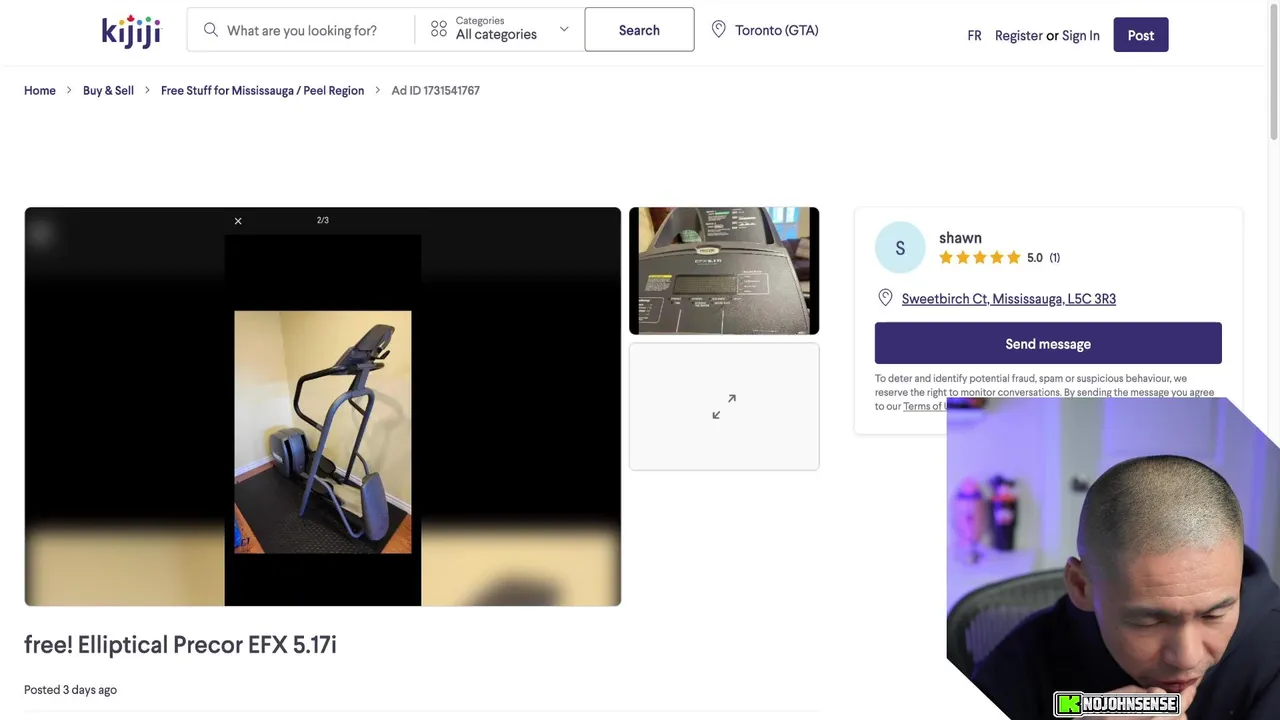Click the search magnifier icon

click(x=210, y=30)
